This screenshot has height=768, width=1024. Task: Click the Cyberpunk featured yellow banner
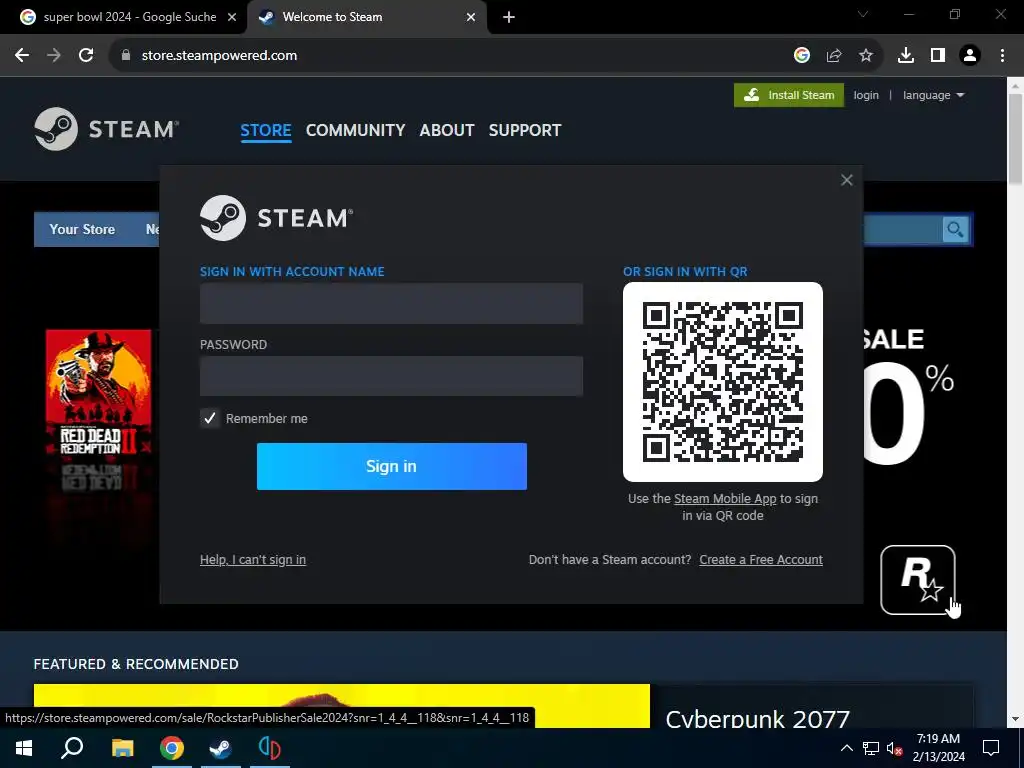[342, 706]
